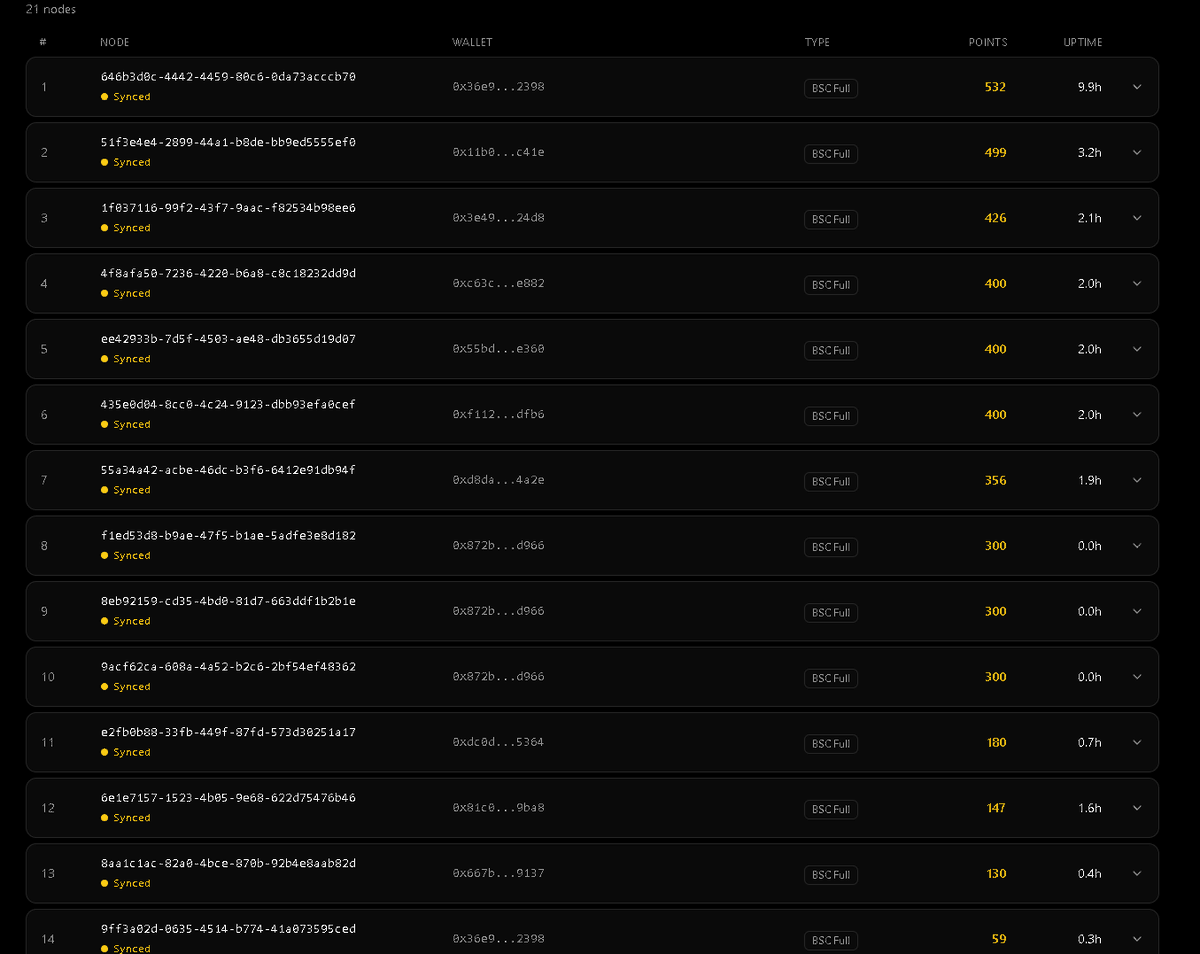Expand the row for node 6e1e7157-1523-4b05
Image resolution: width=1200 pixels, height=954 pixels.
pyautogui.click(x=1137, y=808)
